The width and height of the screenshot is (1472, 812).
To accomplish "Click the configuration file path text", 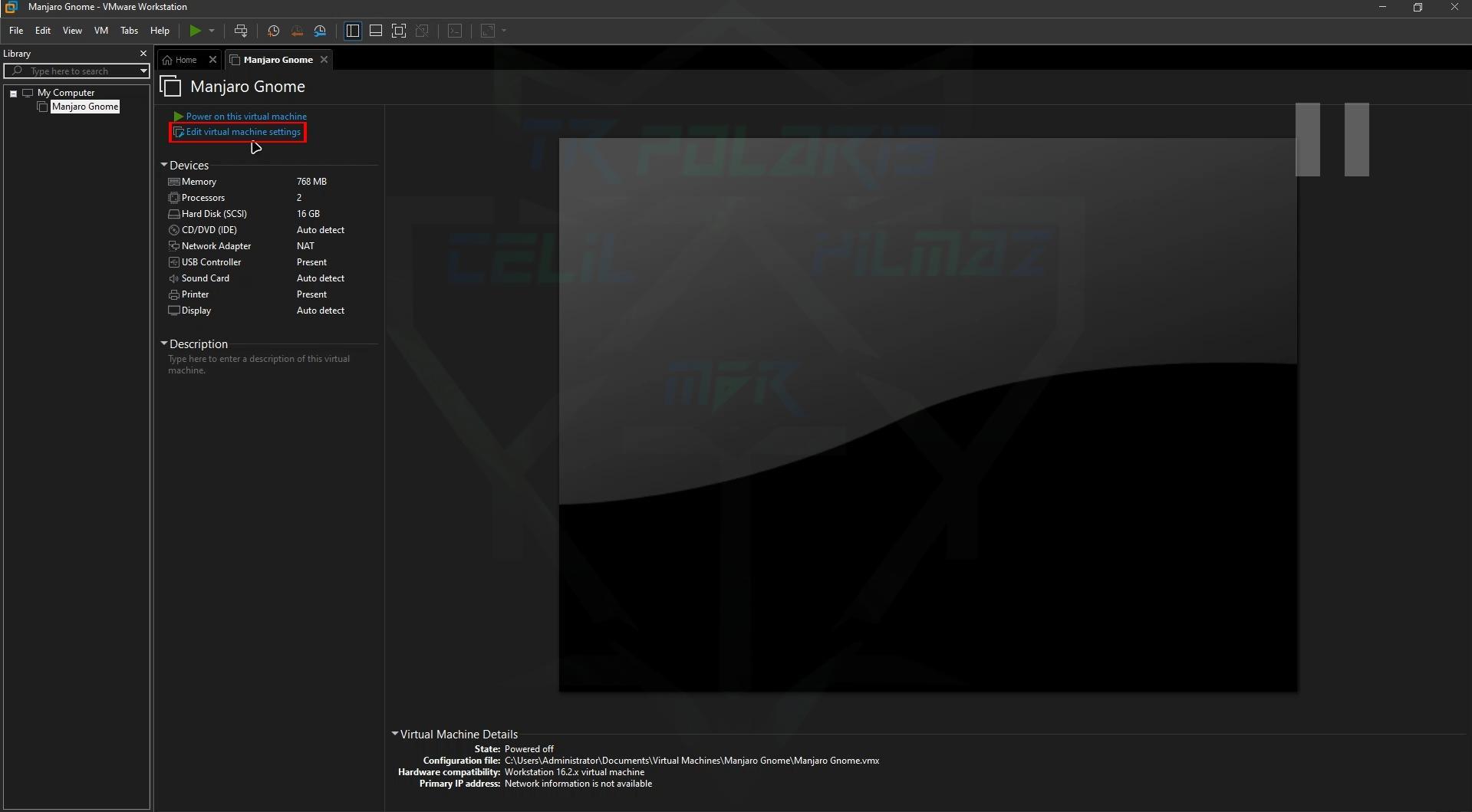I will tap(692, 761).
